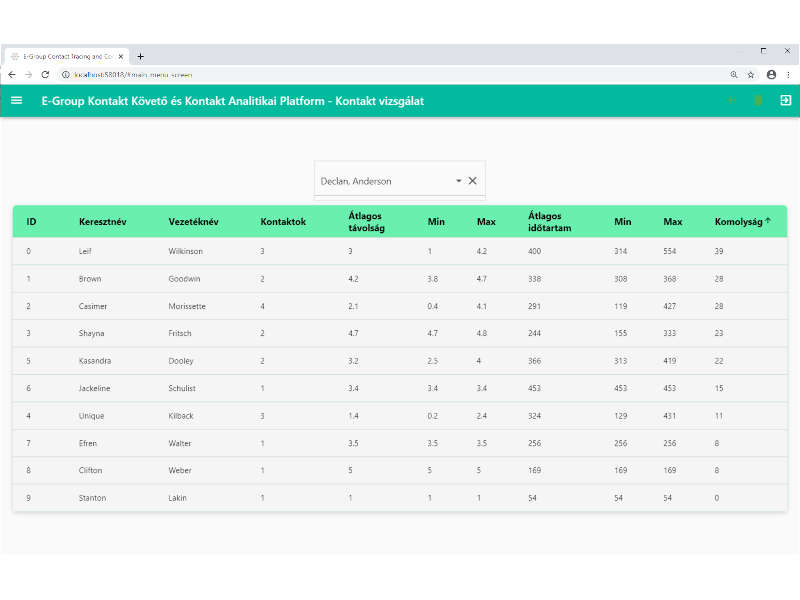The width and height of the screenshot is (800, 600).
Task: Go back with the browser back arrow
Action: click(x=12, y=74)
